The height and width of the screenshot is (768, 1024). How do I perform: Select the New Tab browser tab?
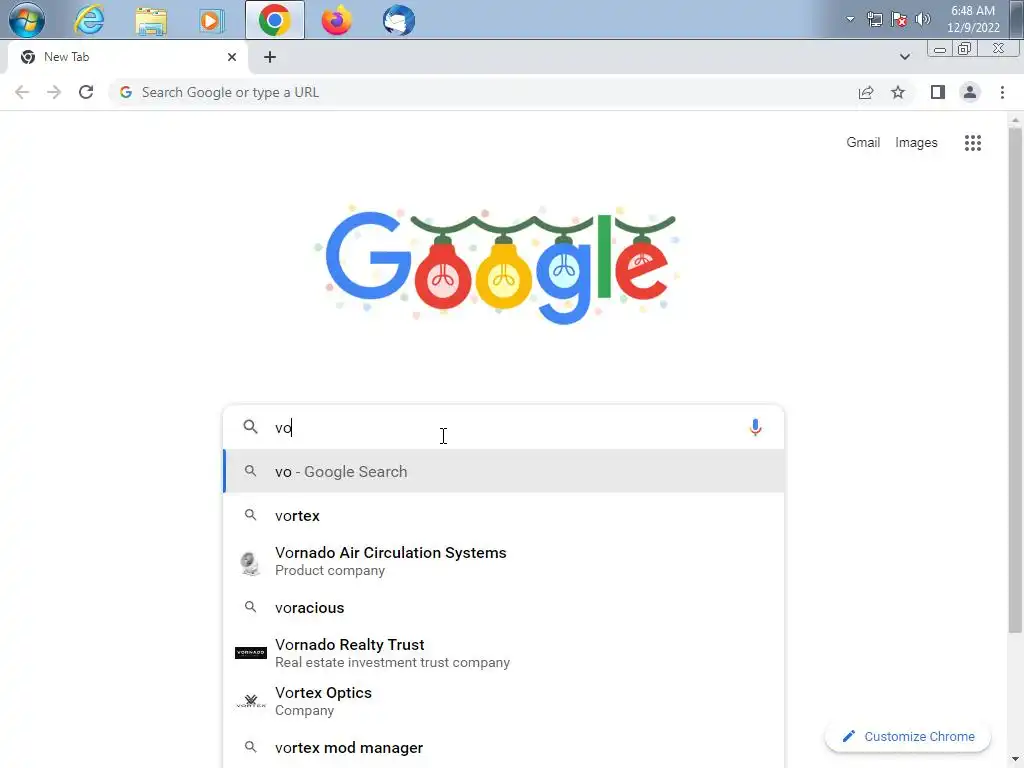point(128,57)
